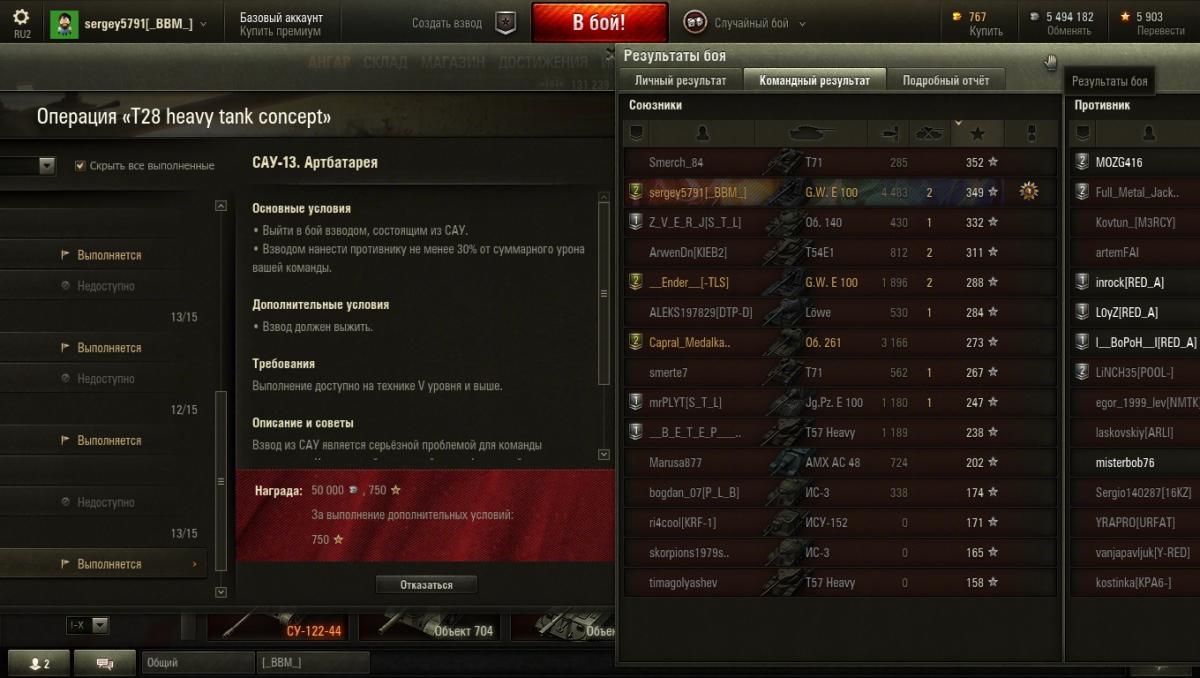
Task: Sort allies by damage dealt icon column
Action: point(889,133)
